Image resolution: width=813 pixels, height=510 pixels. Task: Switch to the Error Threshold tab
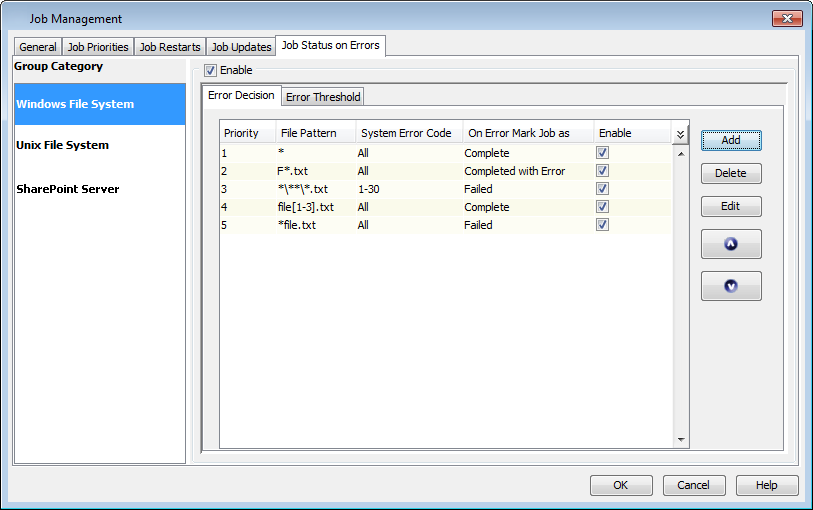pos(323,97)
